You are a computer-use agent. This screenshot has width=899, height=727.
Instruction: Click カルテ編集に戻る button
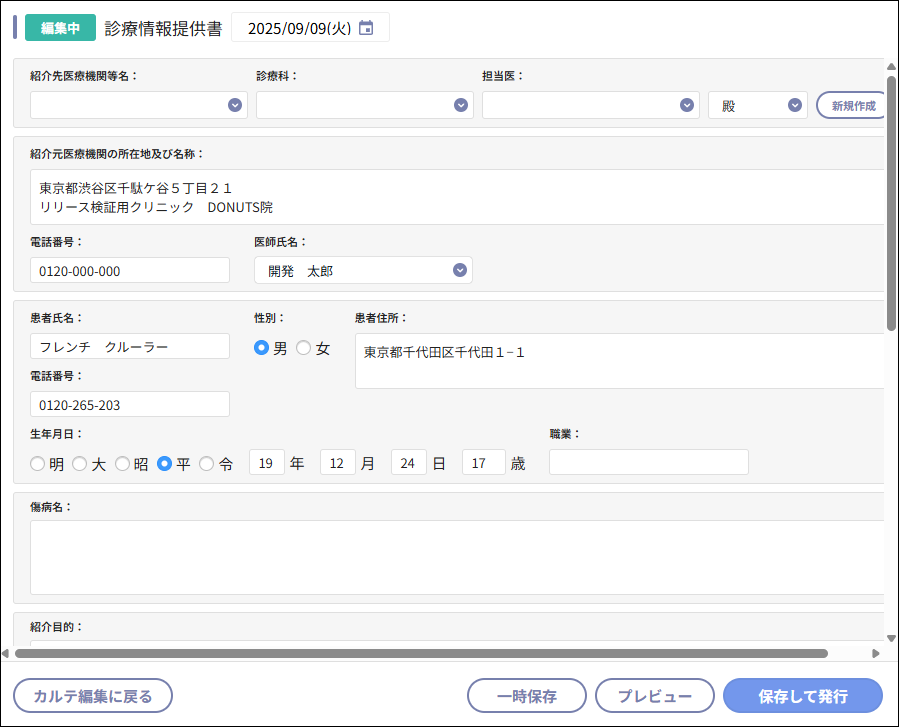(93, 696)
